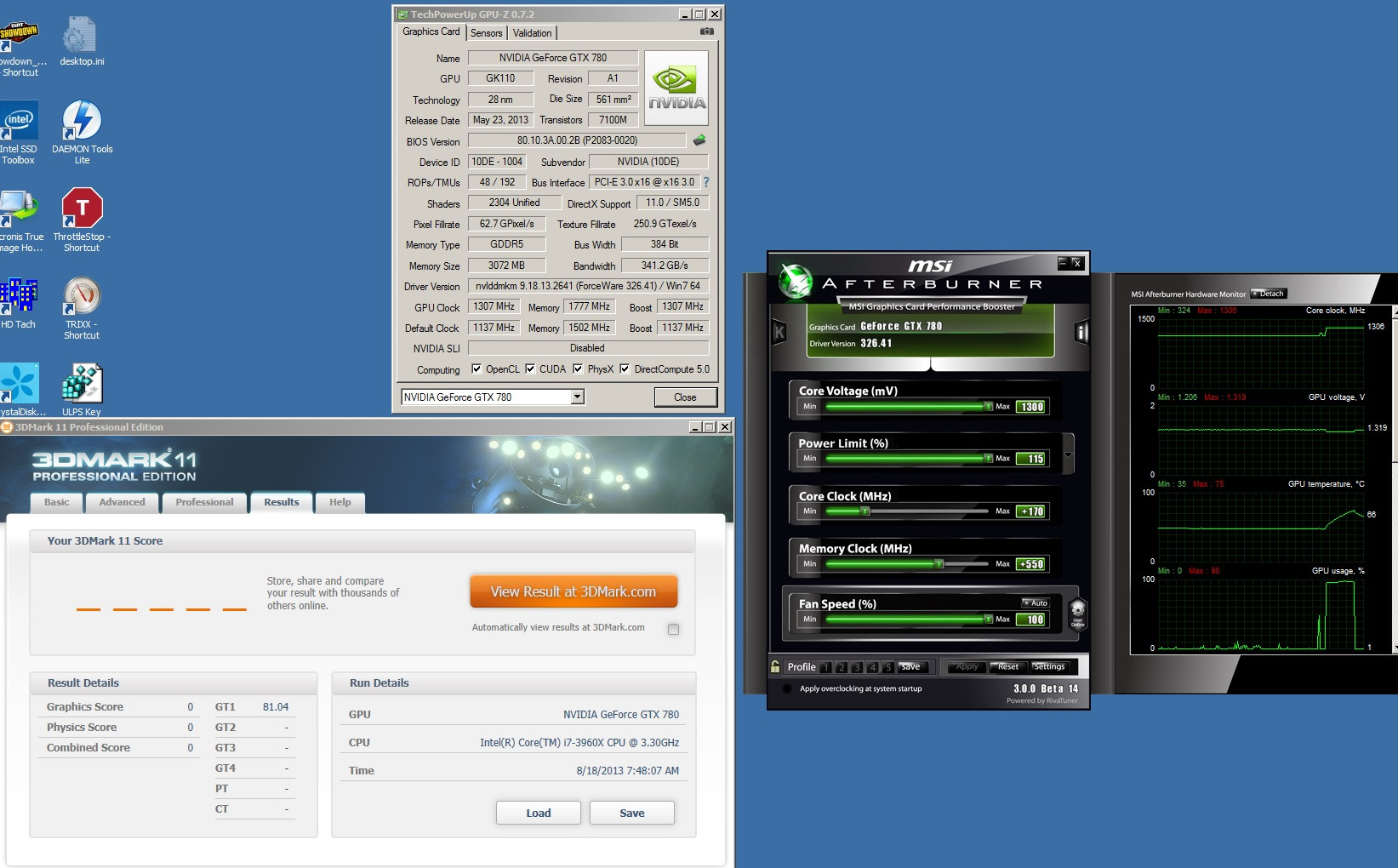Click the Save button in Run Details
The image size is (1398, 868).
[x=631, y=813]
